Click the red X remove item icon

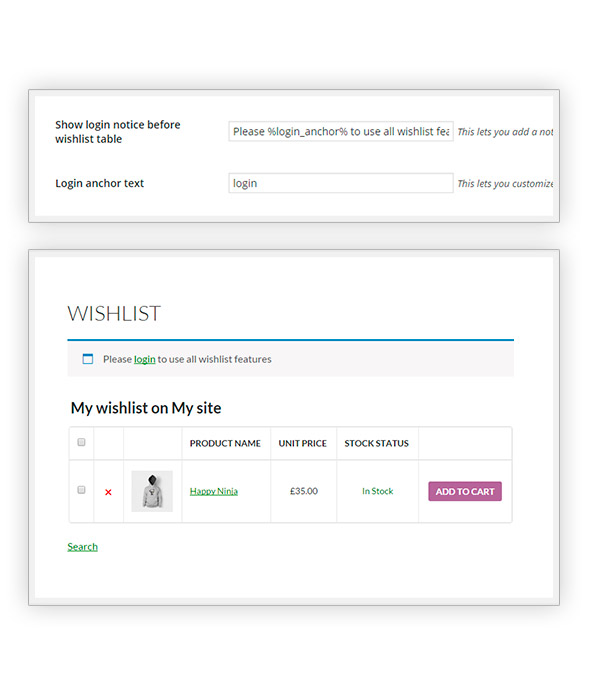[108, 492]
